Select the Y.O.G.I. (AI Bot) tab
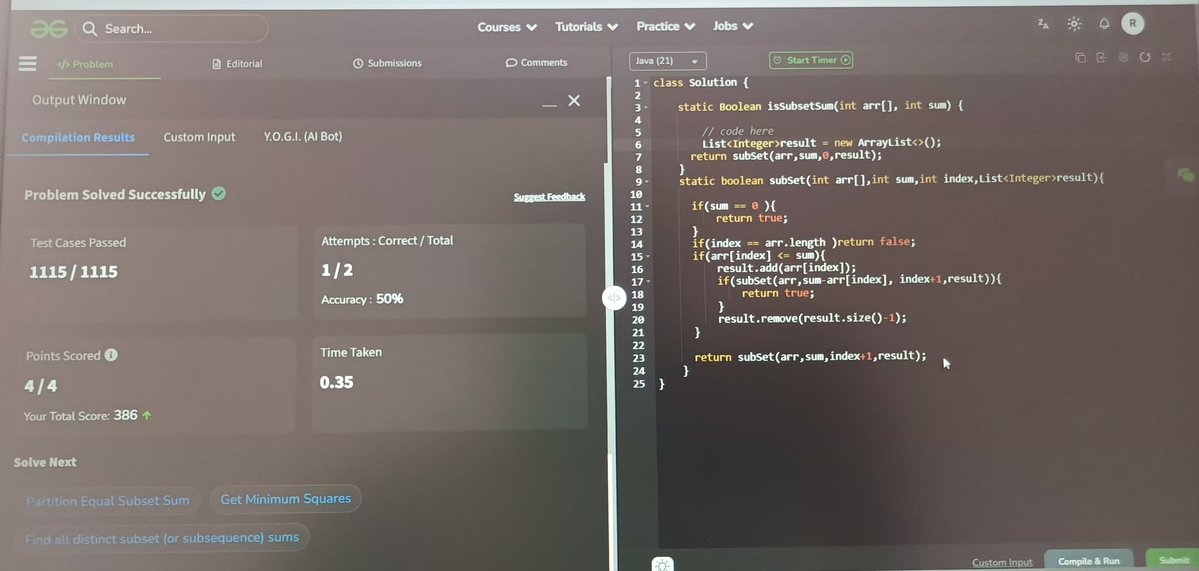Image resolution: width=1199 pixels, height=571 pixels. pyautogui.click(x=303, y=137)
